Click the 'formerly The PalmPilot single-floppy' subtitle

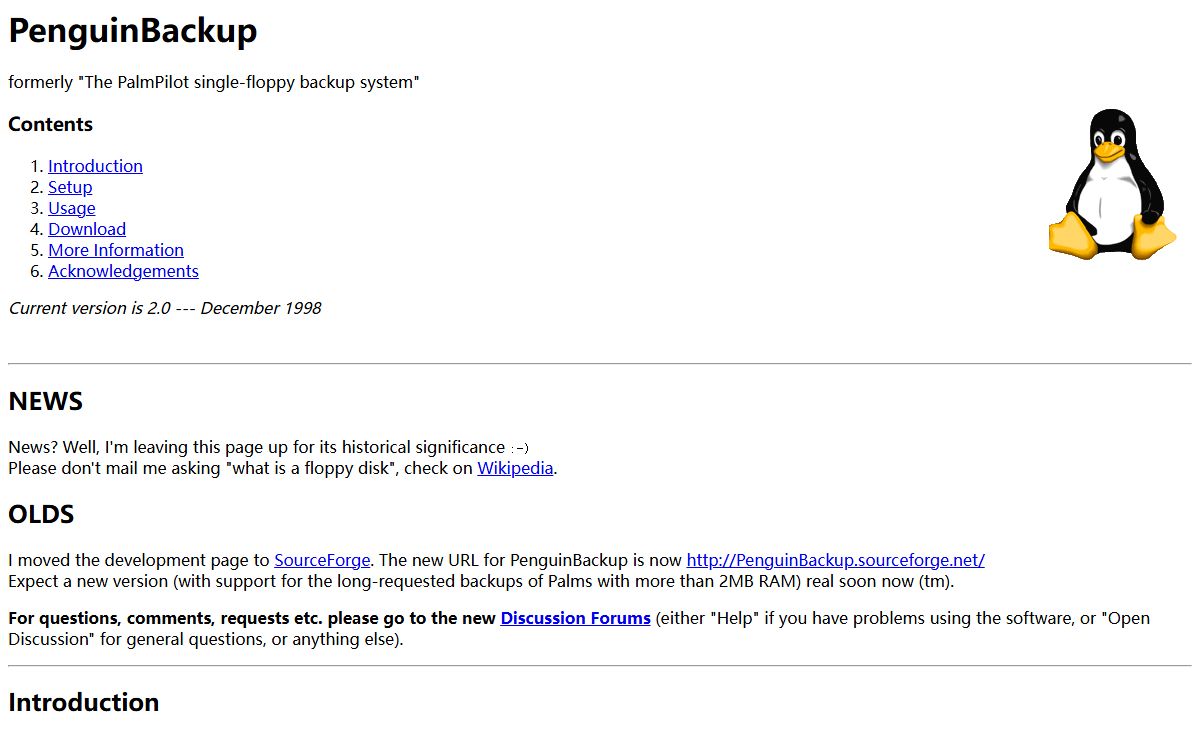[214, 82]
